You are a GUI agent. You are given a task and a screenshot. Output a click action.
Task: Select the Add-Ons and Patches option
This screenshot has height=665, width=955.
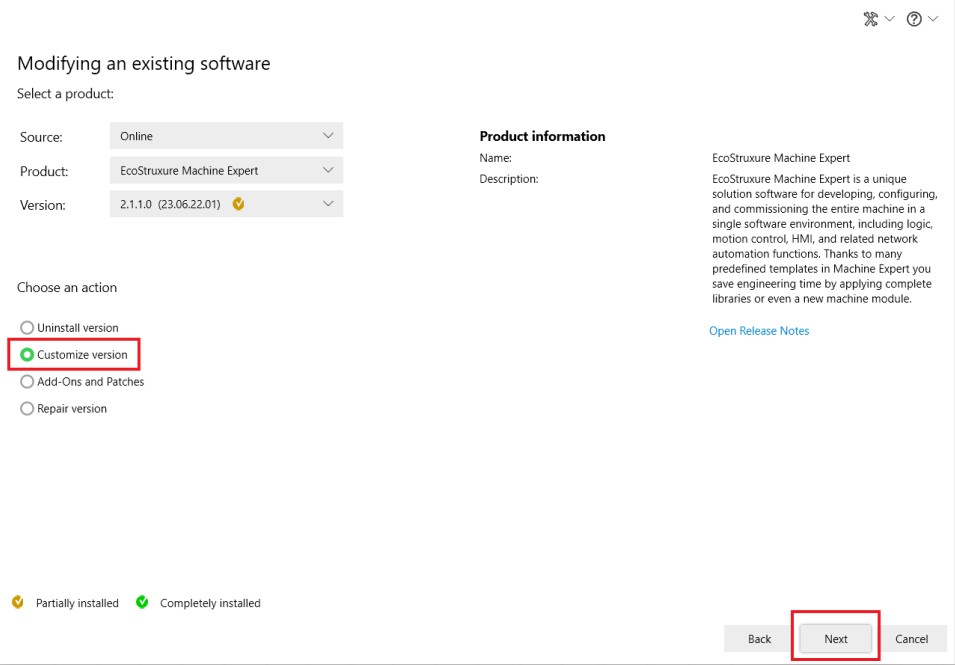(27, 381)
